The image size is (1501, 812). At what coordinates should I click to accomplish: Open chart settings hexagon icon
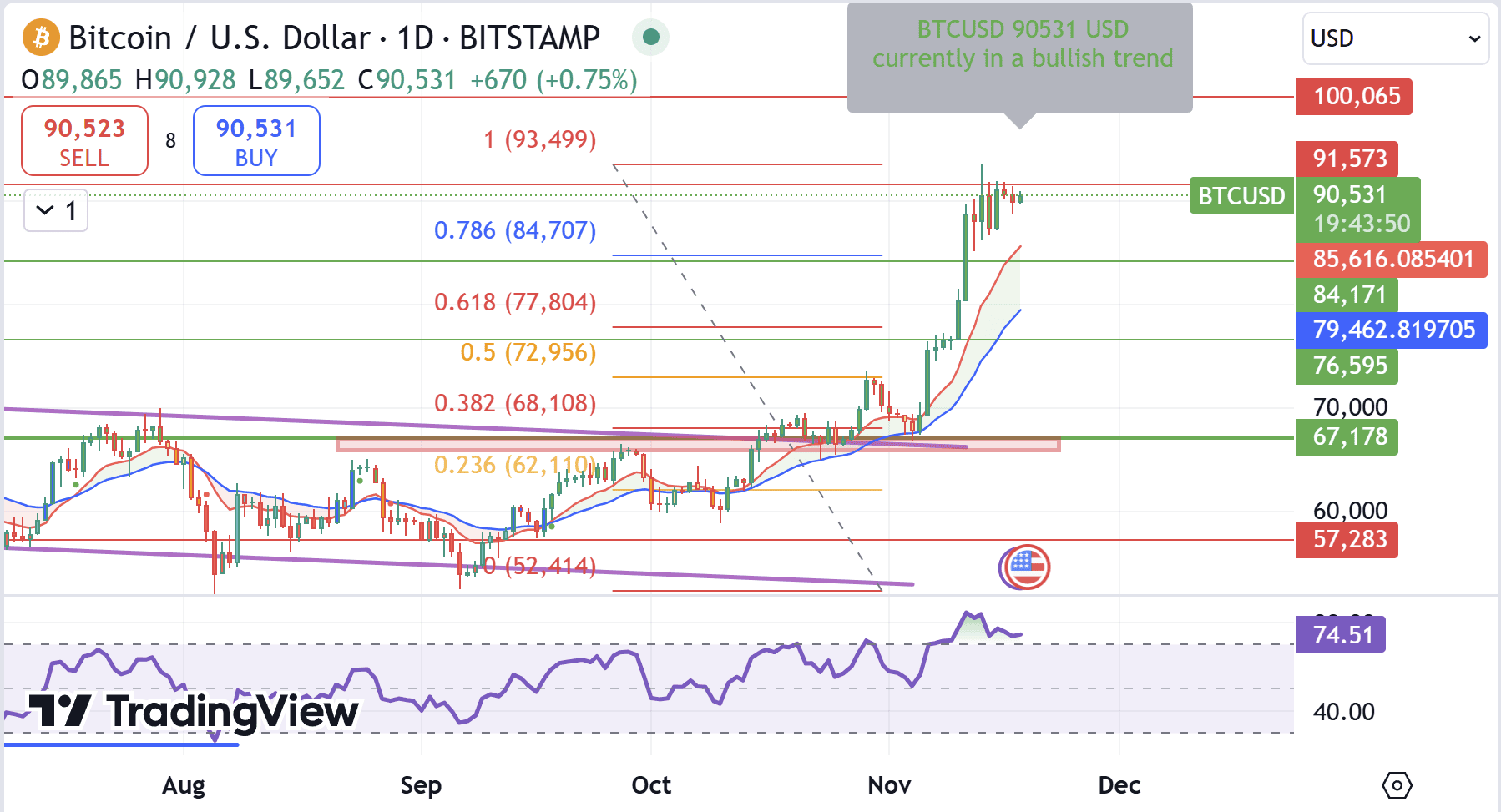[x=1397, y=785]
